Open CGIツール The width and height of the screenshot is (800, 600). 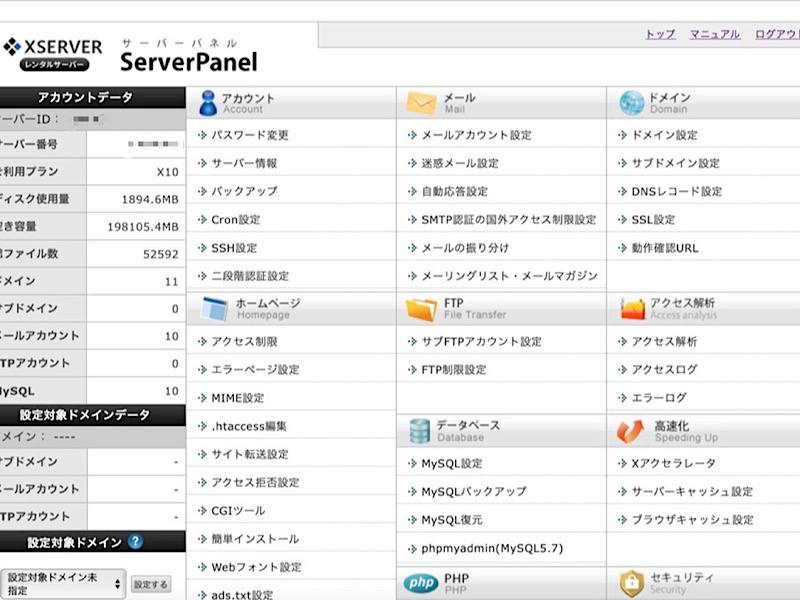point(238,511)
